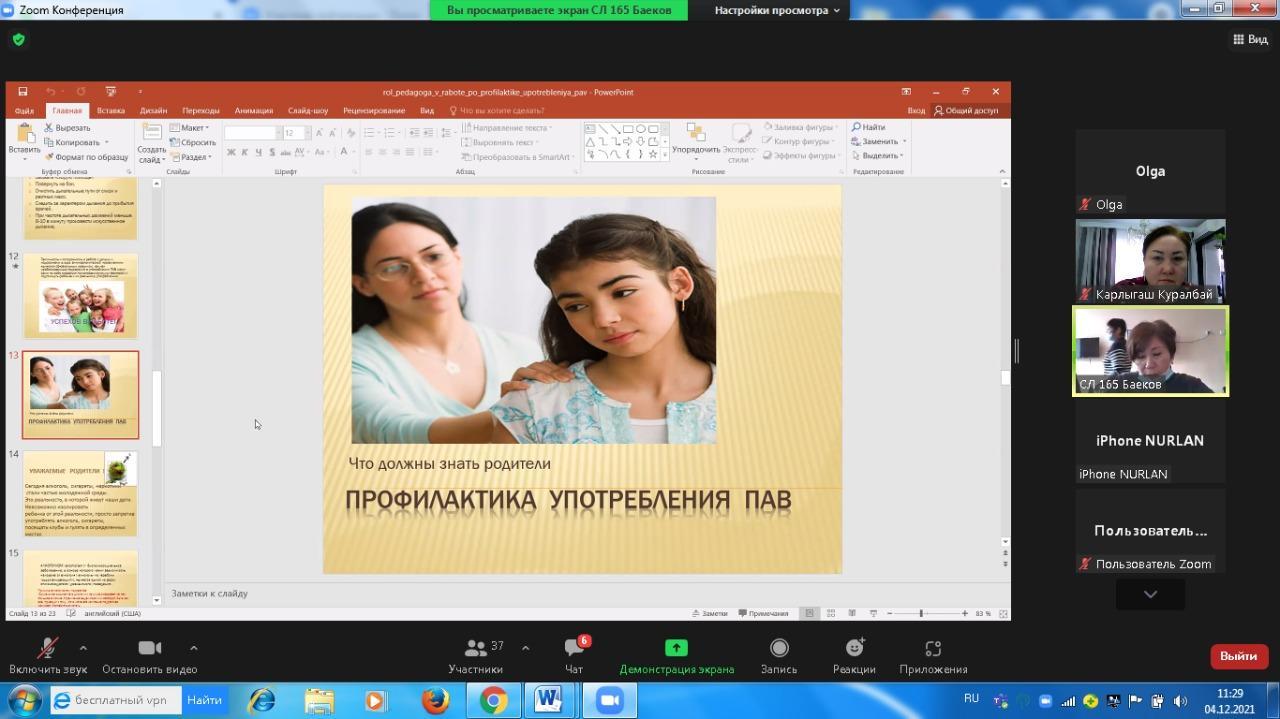Click the red Выйти button
This screenshot has width=1280, height=719.
1238,656
